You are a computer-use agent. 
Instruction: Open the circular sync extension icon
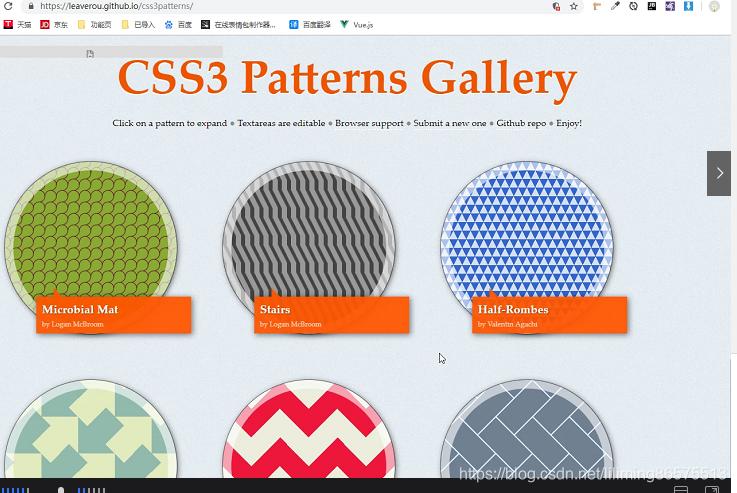634,6
